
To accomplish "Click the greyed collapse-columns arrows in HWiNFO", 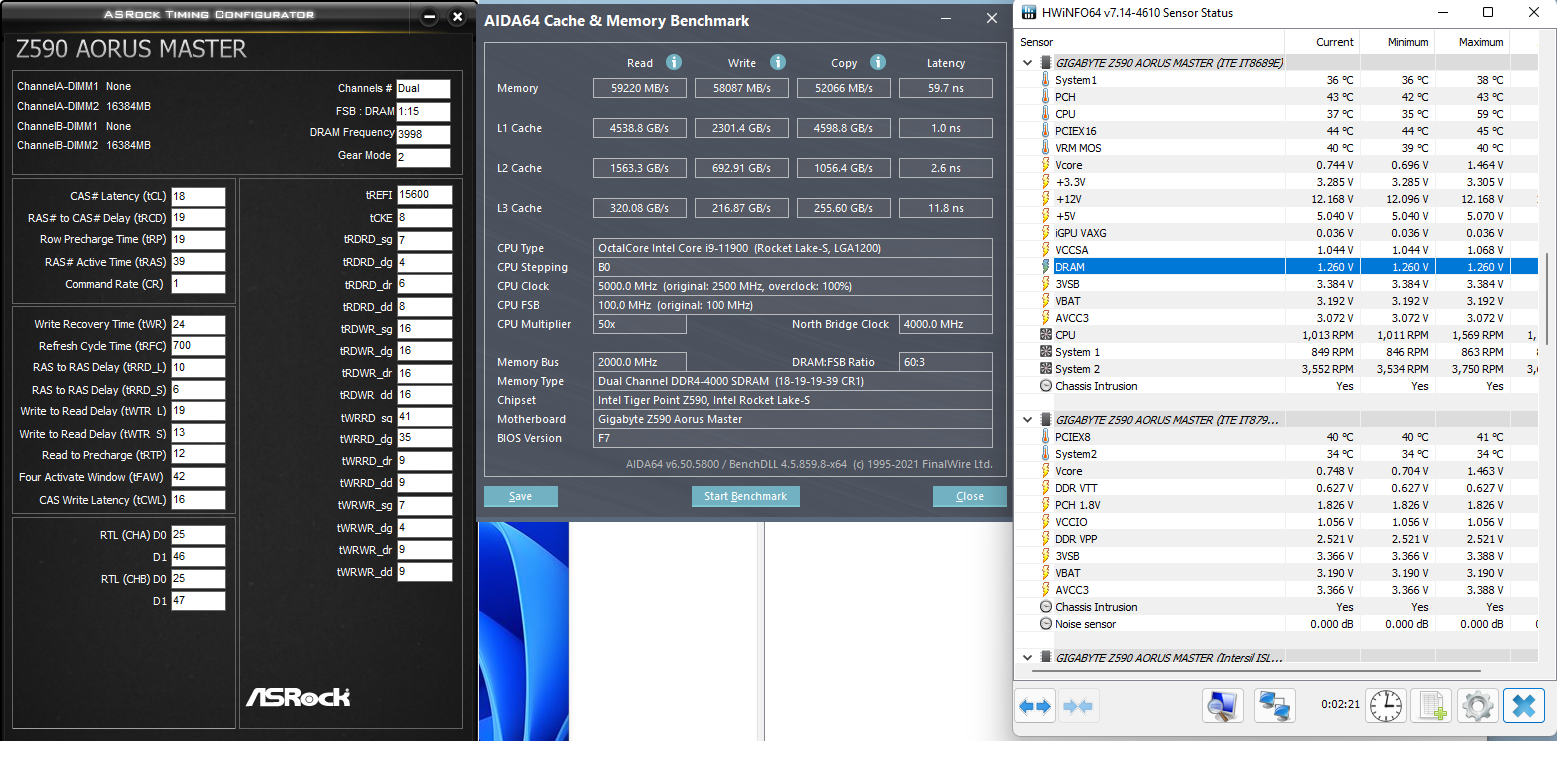I will (x=1078, y=706).
